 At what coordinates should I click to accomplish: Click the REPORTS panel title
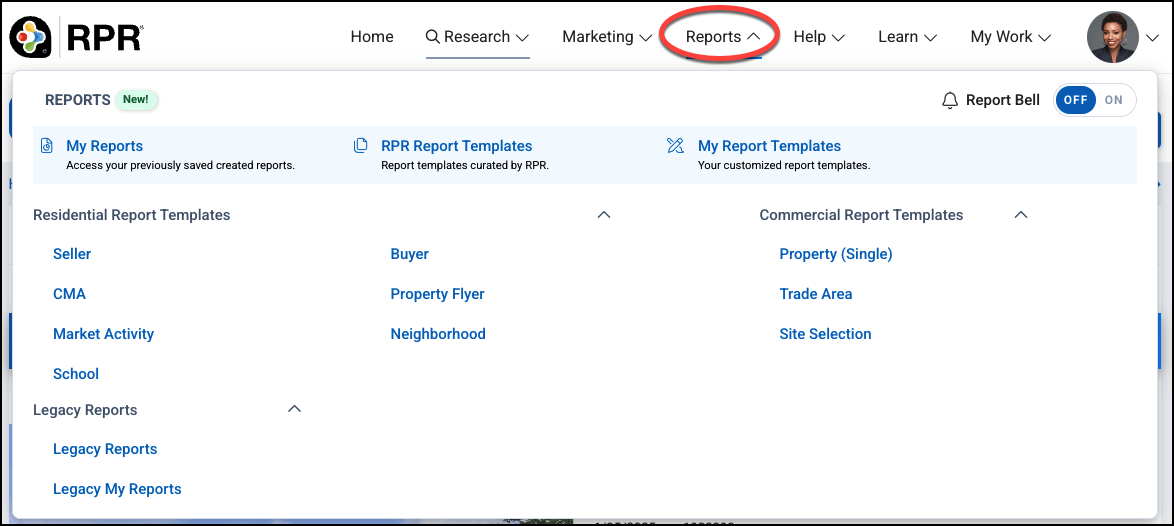78,100
